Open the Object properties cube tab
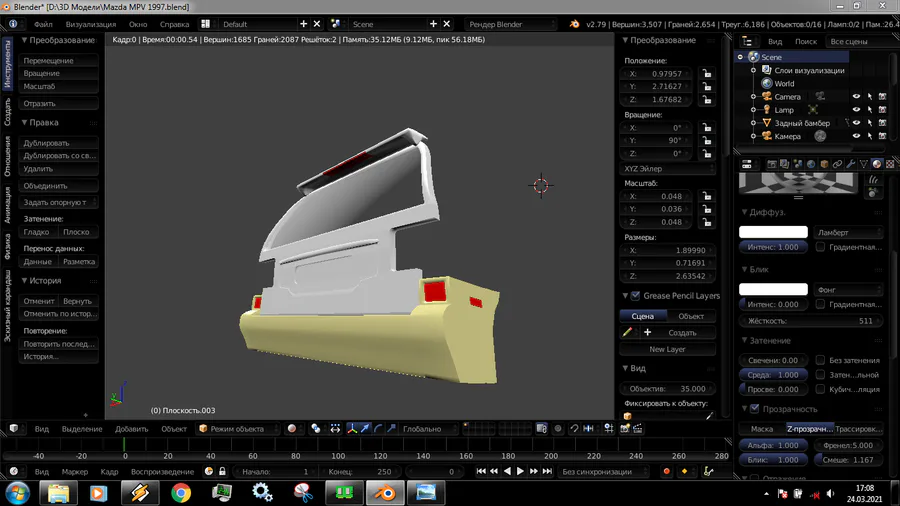Image resolution: width=900 pixels, height=506 pixels. click(824, 164)
